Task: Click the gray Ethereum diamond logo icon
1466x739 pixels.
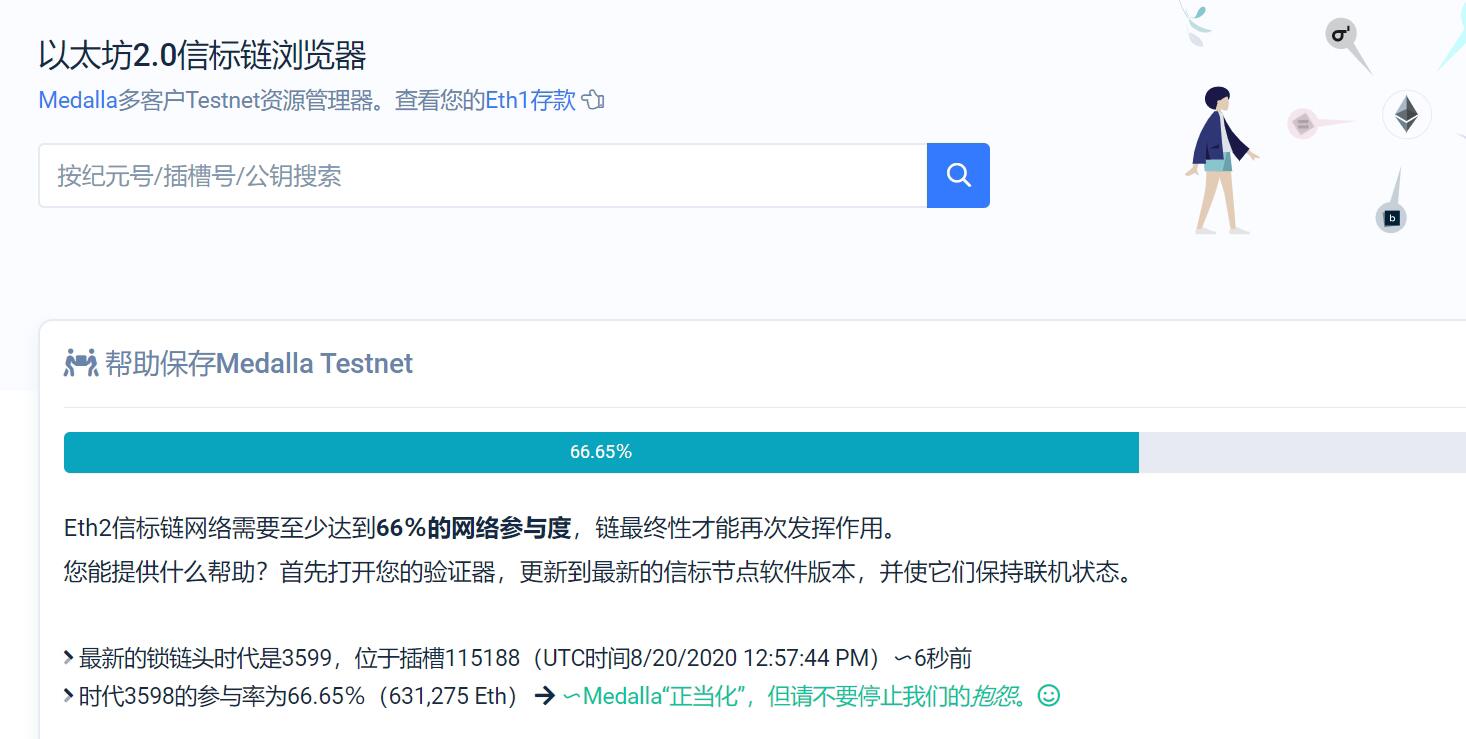Action: (x=1405, y=115)
